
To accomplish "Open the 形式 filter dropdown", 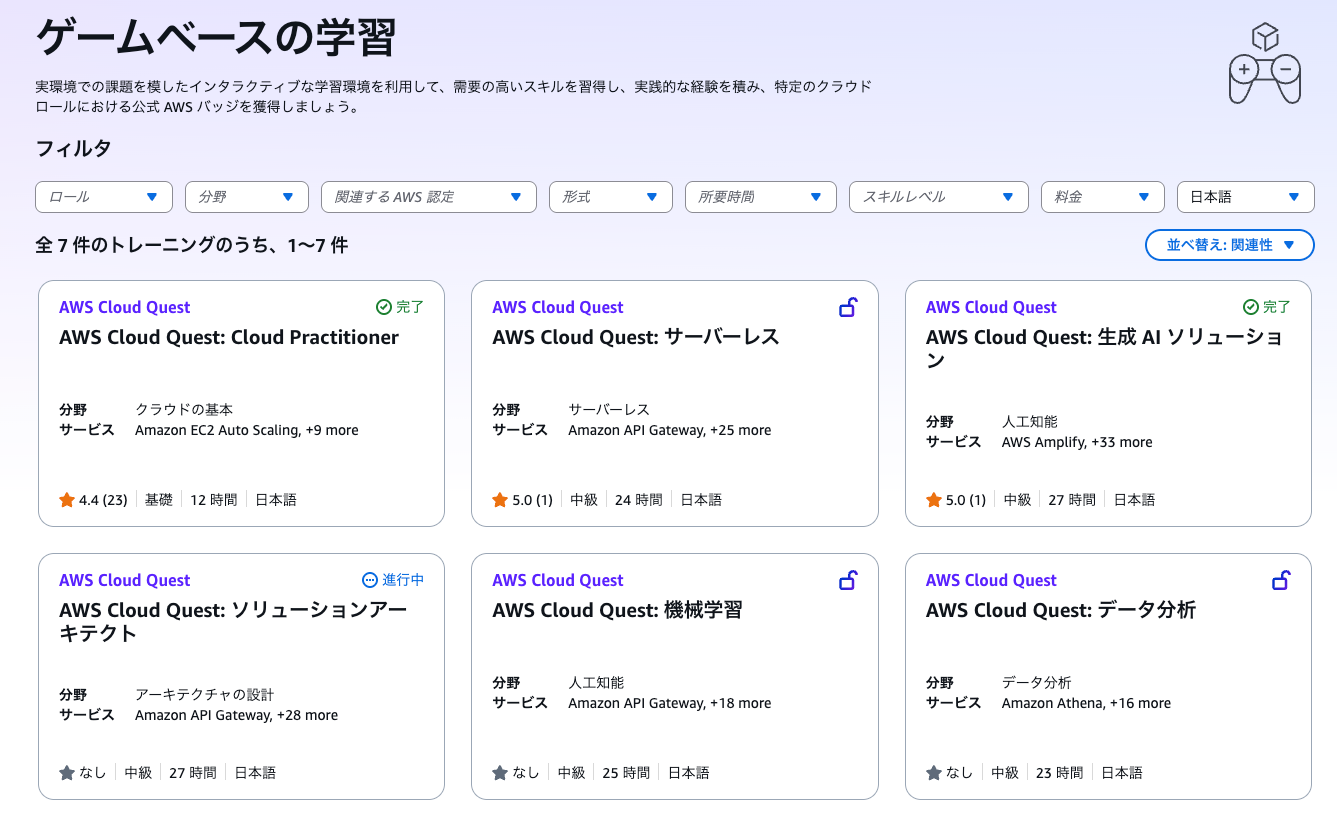I will click(611, 197).
